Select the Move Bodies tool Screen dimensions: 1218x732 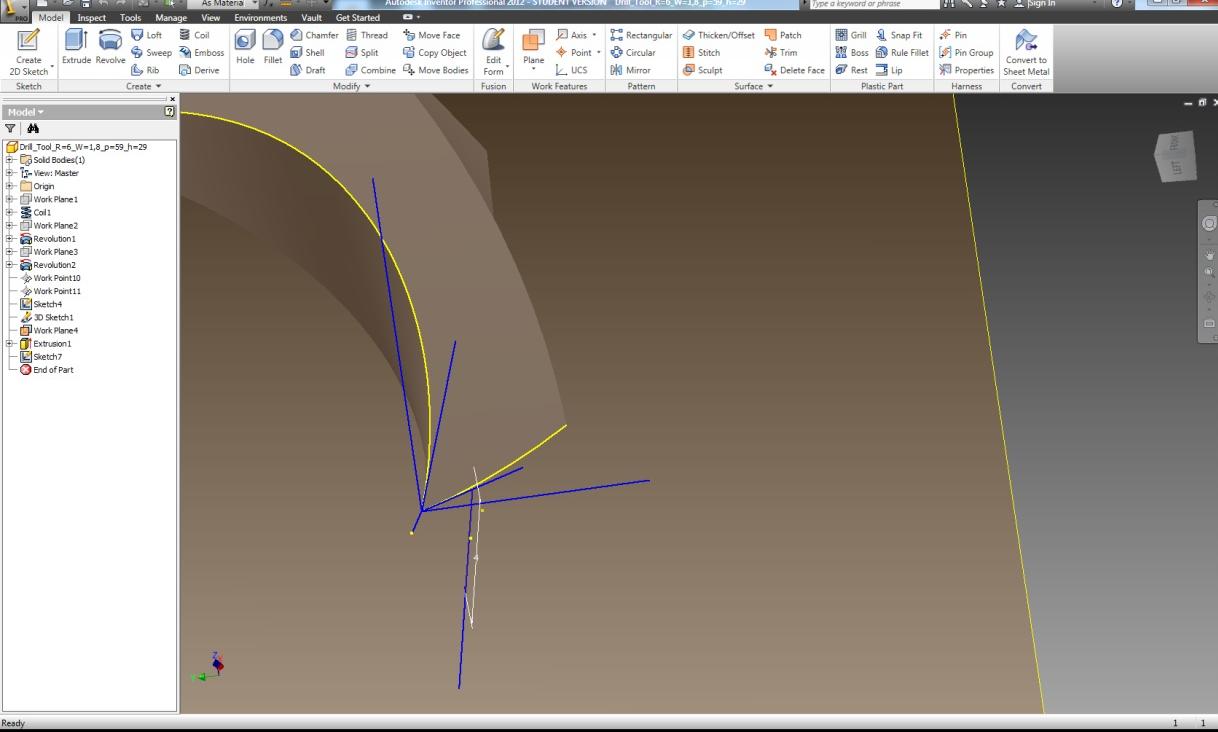pos(435,70)
